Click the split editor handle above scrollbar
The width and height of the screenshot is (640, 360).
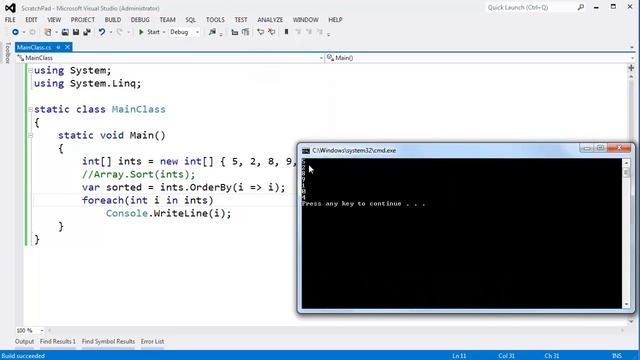pyautogui.click(x=631, y=68)
